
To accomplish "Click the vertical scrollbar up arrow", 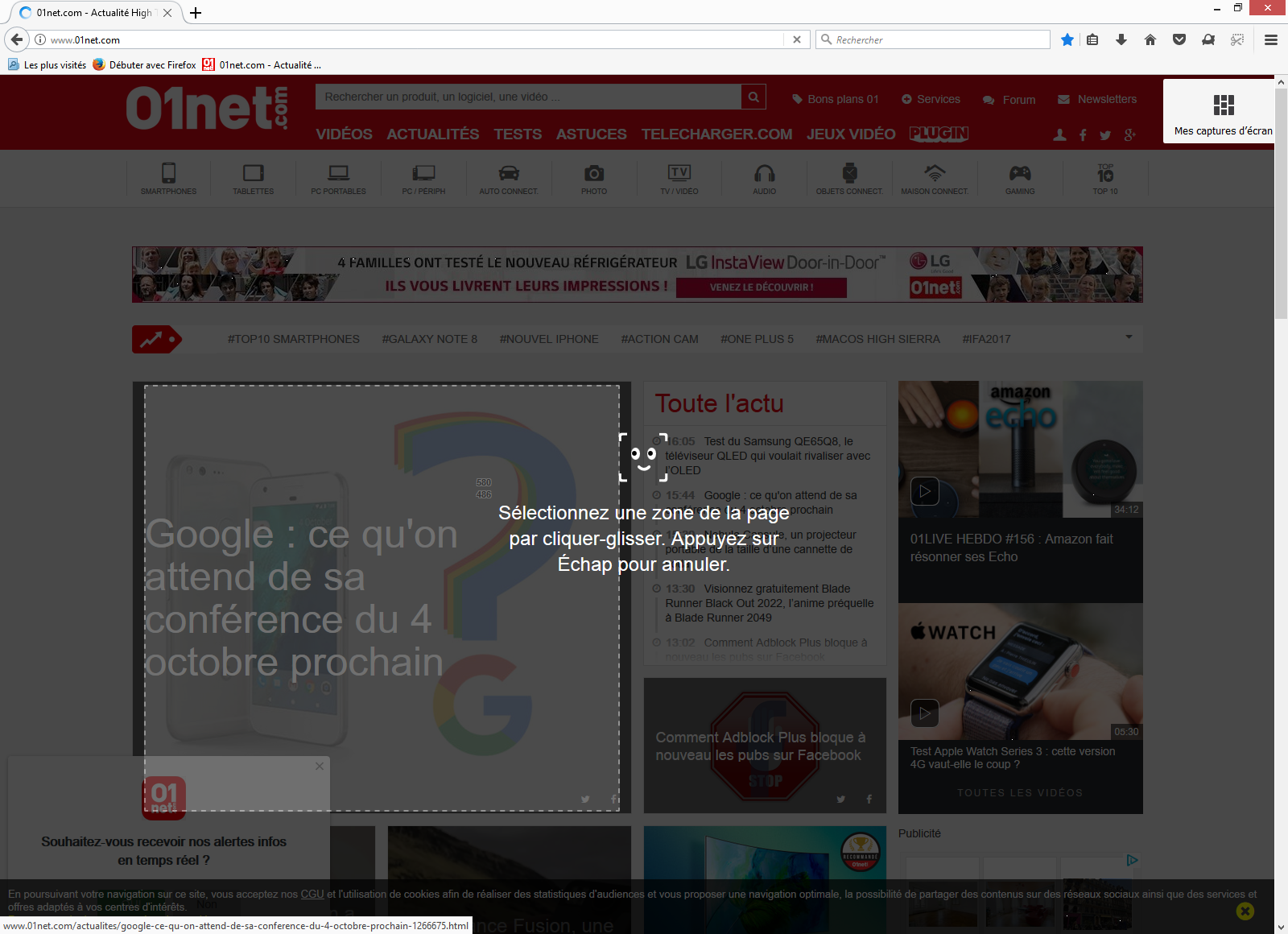I will (1281, 82).
